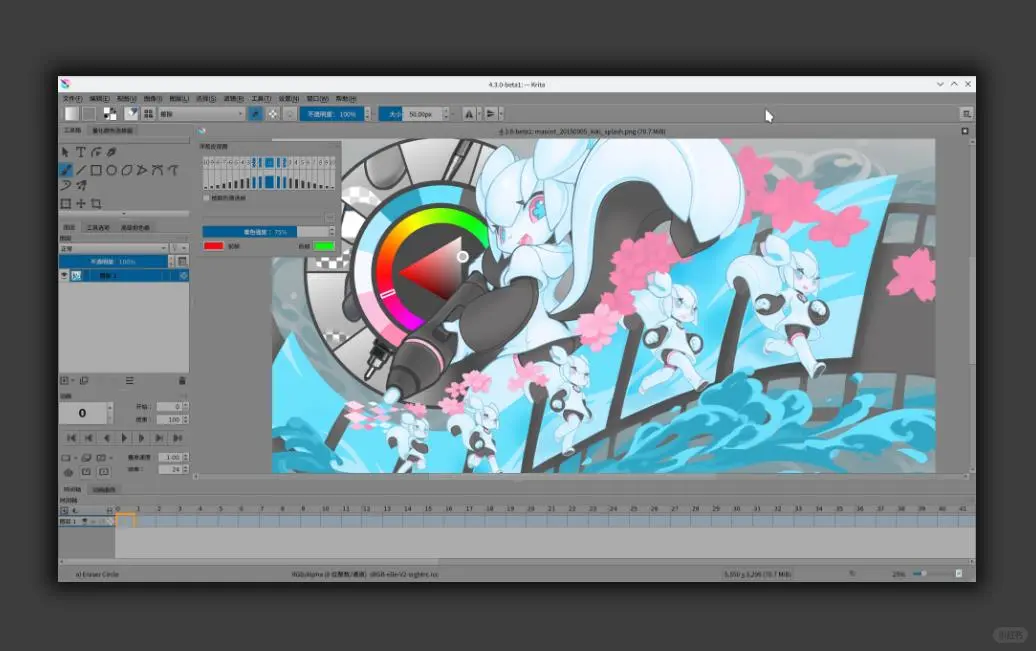This screenshot has height=651, width=1036.
Task: Open the brush presets grid icon
Action: (149, 114)
